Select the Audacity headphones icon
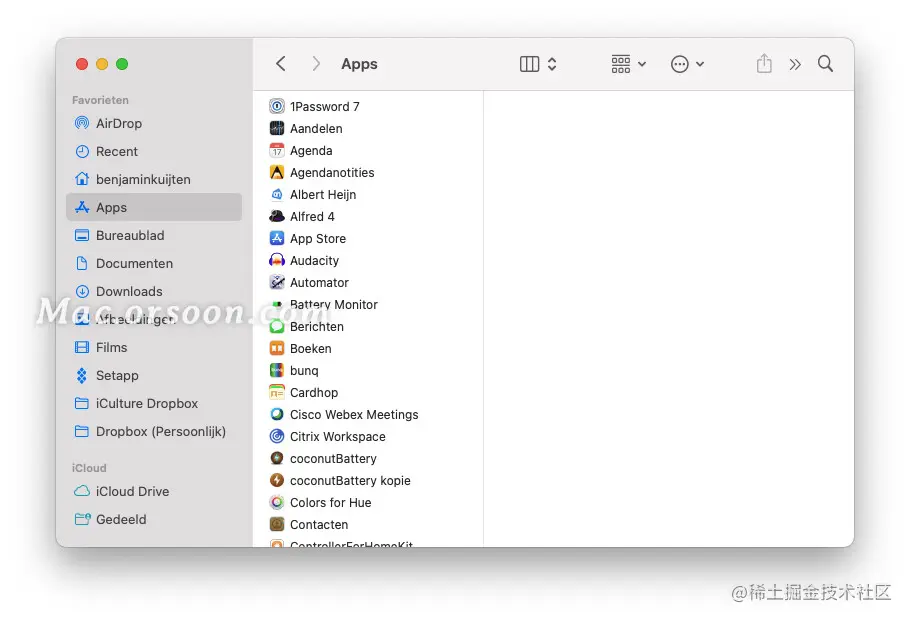The image size is (910, 621). click(277, 260)
